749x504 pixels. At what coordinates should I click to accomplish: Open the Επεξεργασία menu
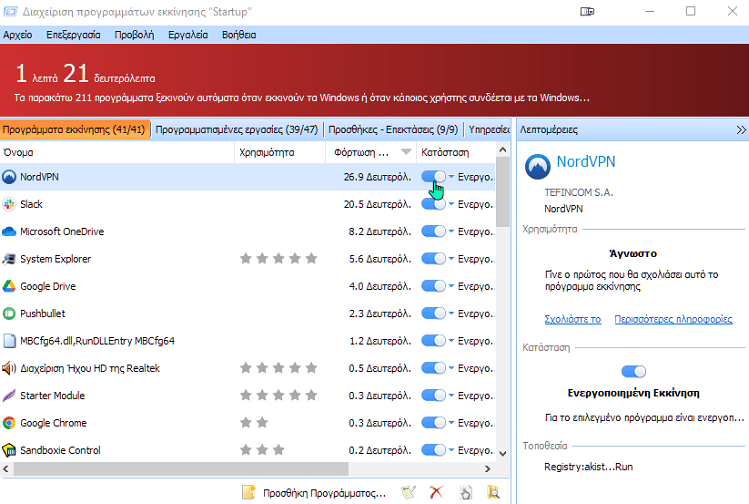73,35
